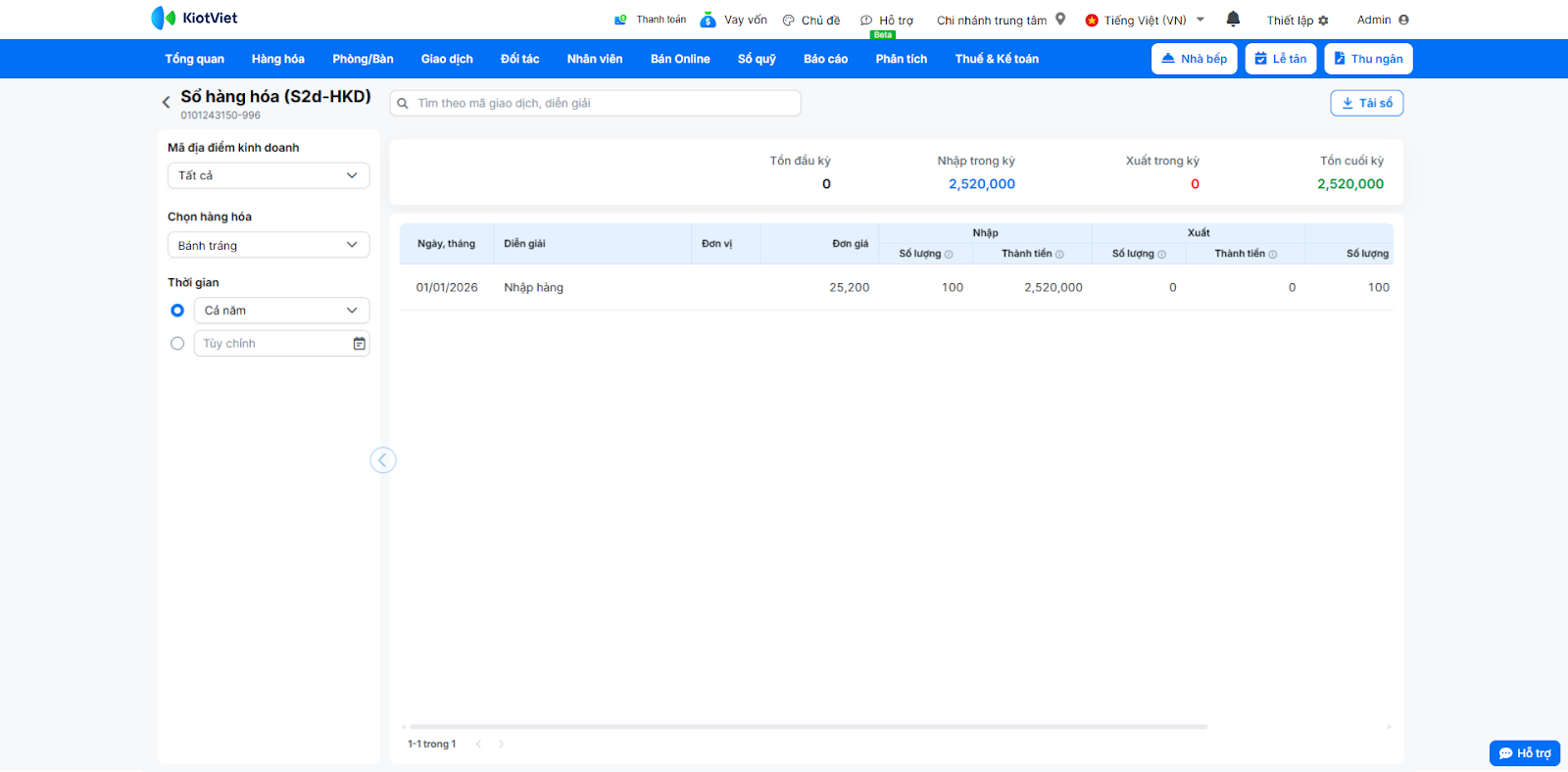Select the Cả năm radio button
This screenshot has width=1568, height=772.
pos(177,311)
